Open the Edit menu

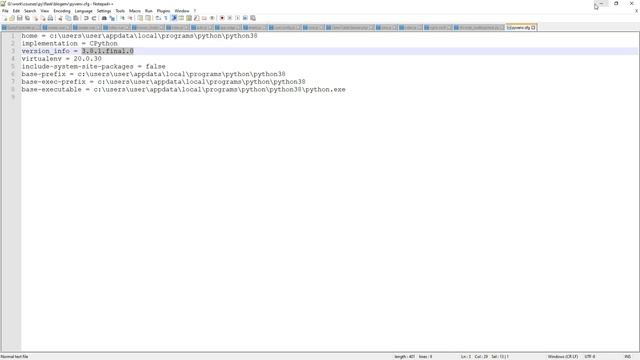pos(16,11)
